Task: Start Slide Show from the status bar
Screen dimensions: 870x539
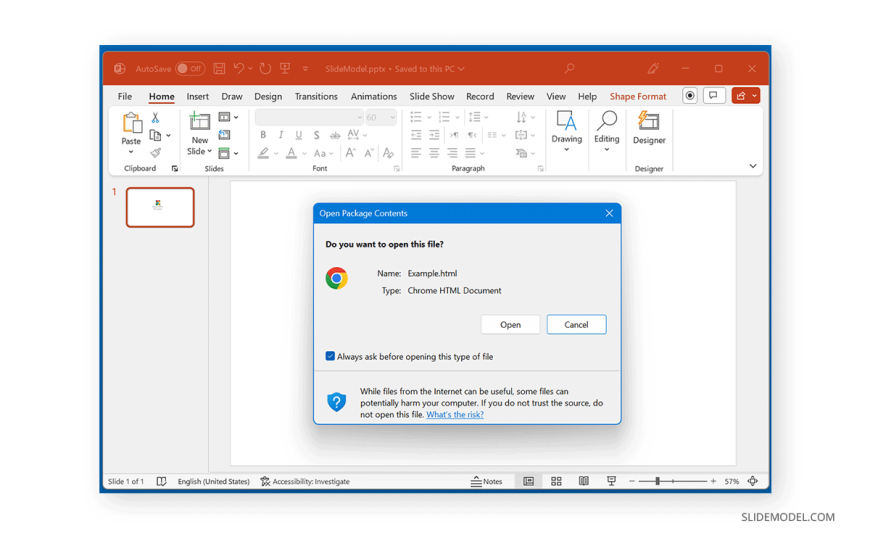Action: 611,482
